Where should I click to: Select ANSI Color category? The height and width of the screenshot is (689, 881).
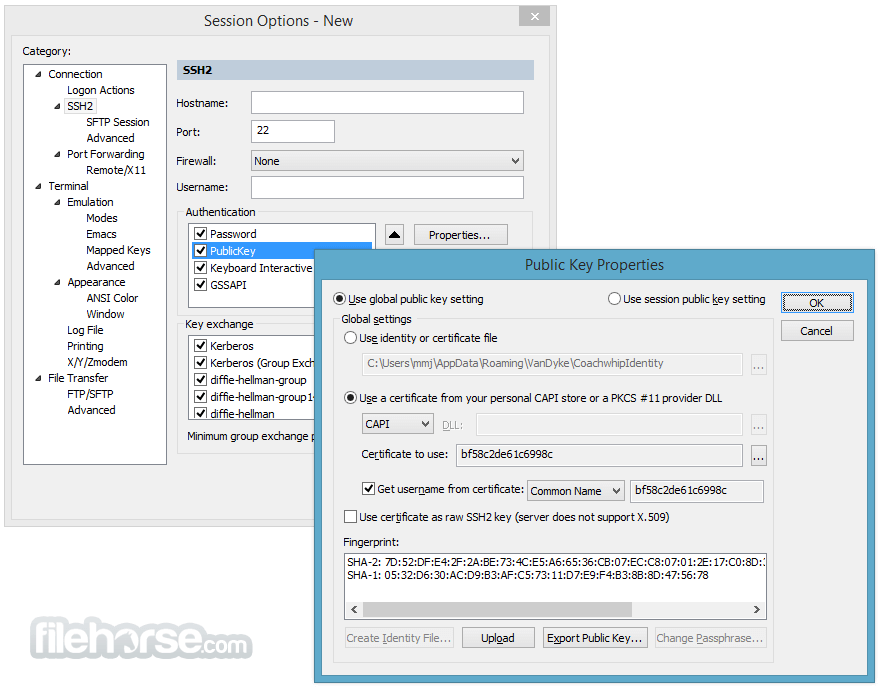112,298
